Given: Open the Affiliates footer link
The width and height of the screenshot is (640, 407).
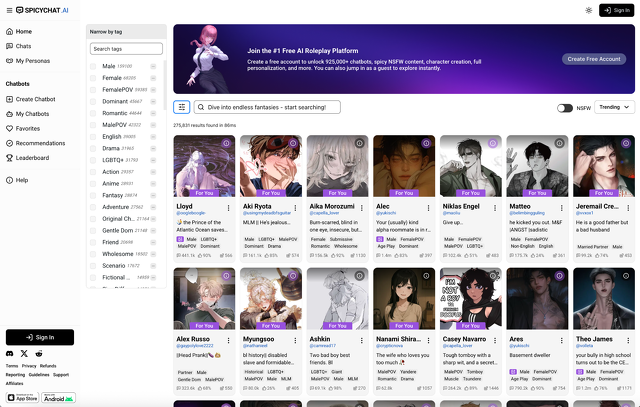Looking at the screenshot, I should [x=14, y=383].
